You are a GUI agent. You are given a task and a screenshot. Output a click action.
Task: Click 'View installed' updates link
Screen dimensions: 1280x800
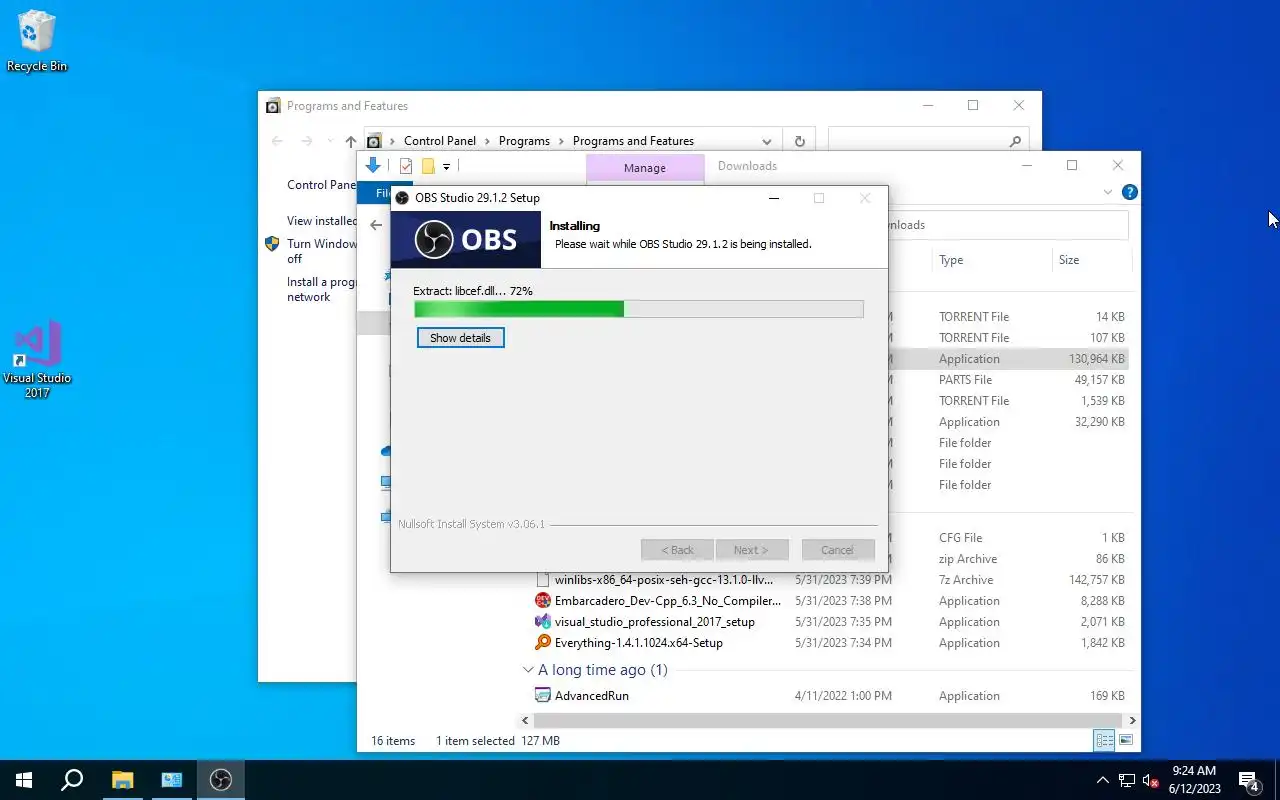coord(322,221)
